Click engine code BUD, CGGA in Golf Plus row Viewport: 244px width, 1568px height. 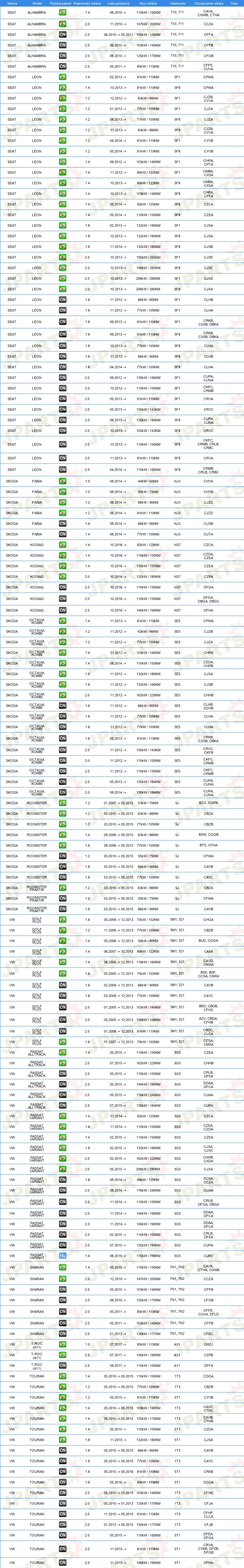coord(209,941)
